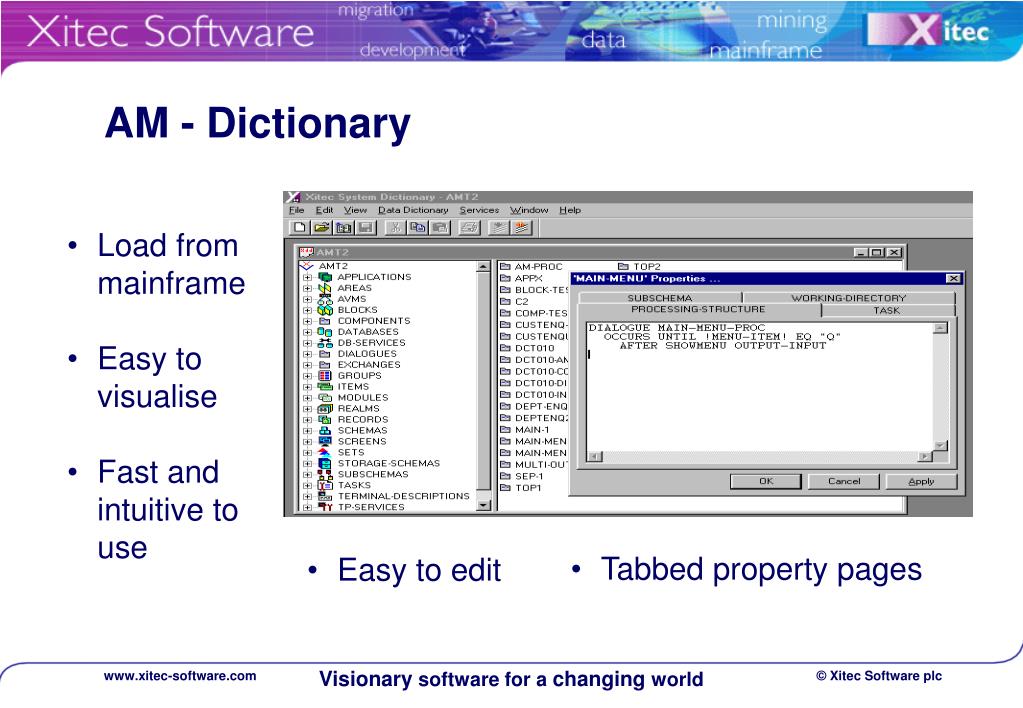Open the Window menu
1023x708 pixels.
point(529,210)
